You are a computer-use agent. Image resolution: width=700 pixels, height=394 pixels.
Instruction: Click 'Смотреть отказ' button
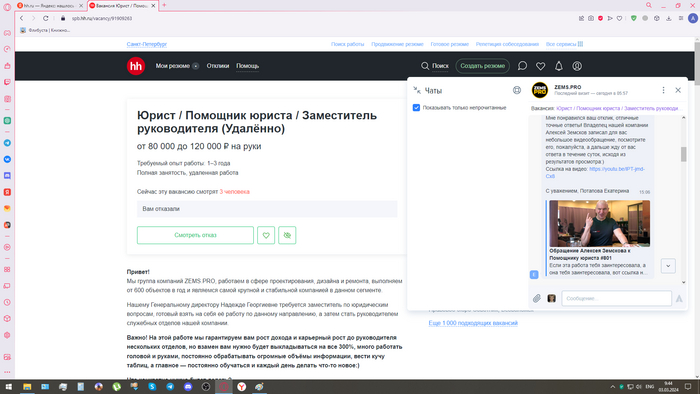(x=195, y=235)
